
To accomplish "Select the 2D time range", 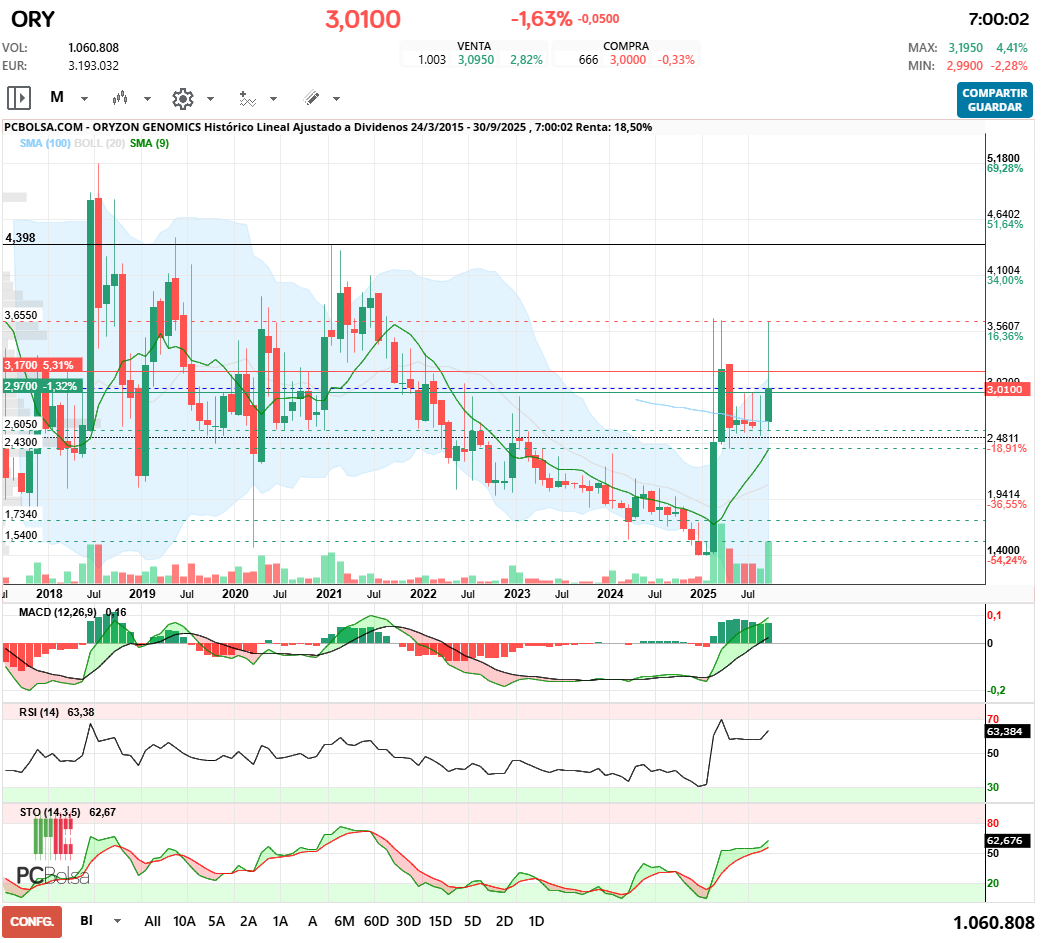I will tap(505, 921).
